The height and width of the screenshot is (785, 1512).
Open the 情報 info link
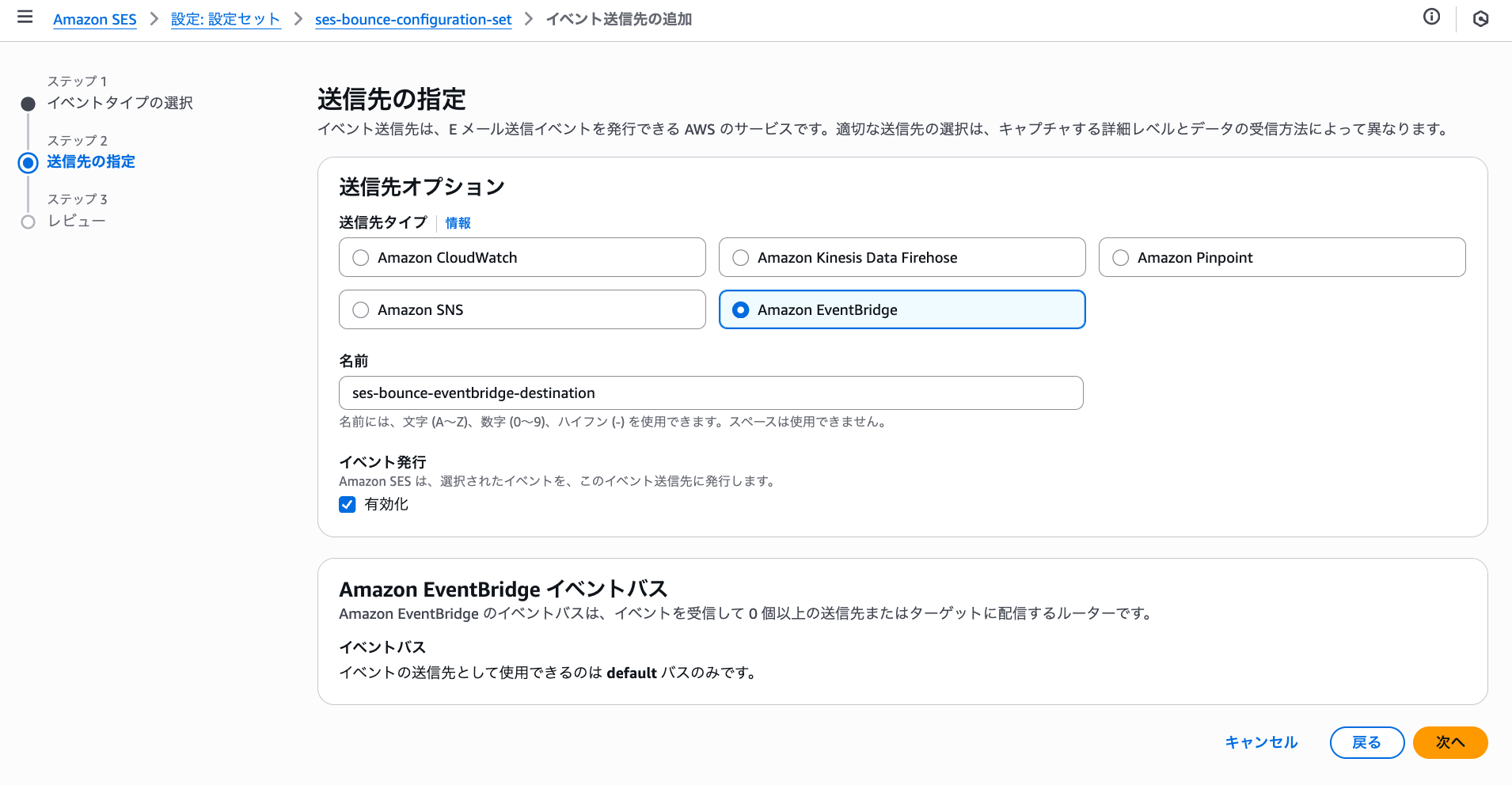[458, 223]
